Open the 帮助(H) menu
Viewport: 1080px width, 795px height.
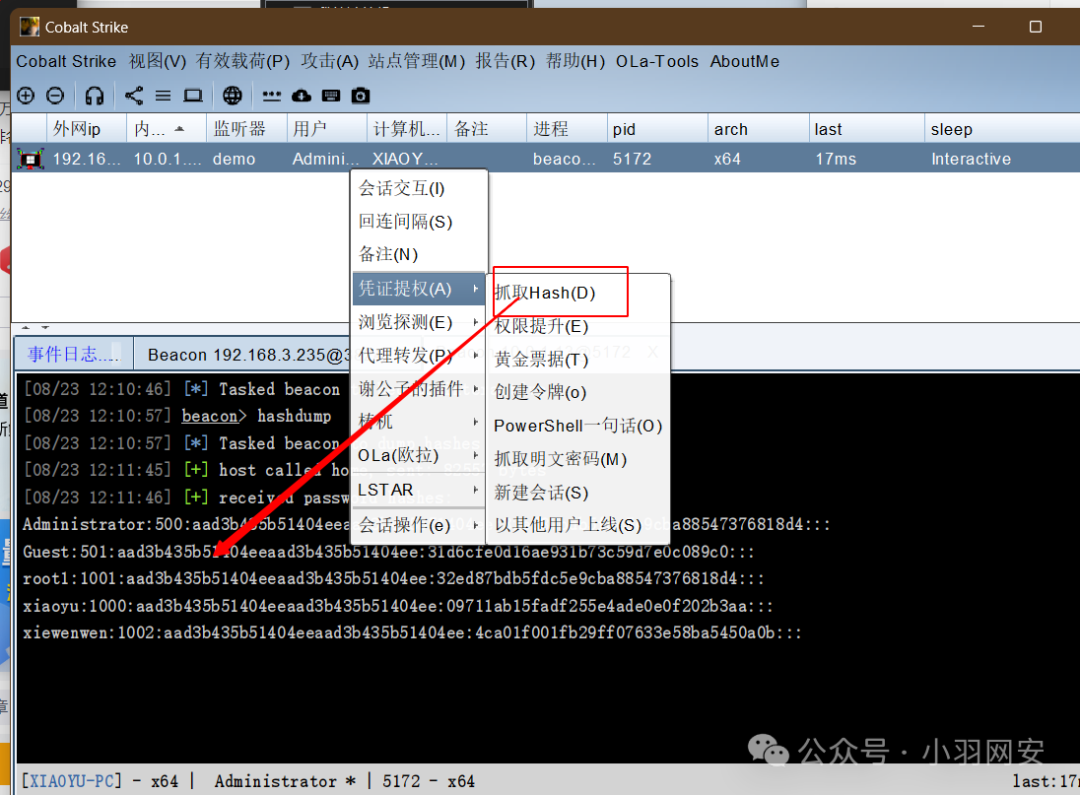pos(575,61)
